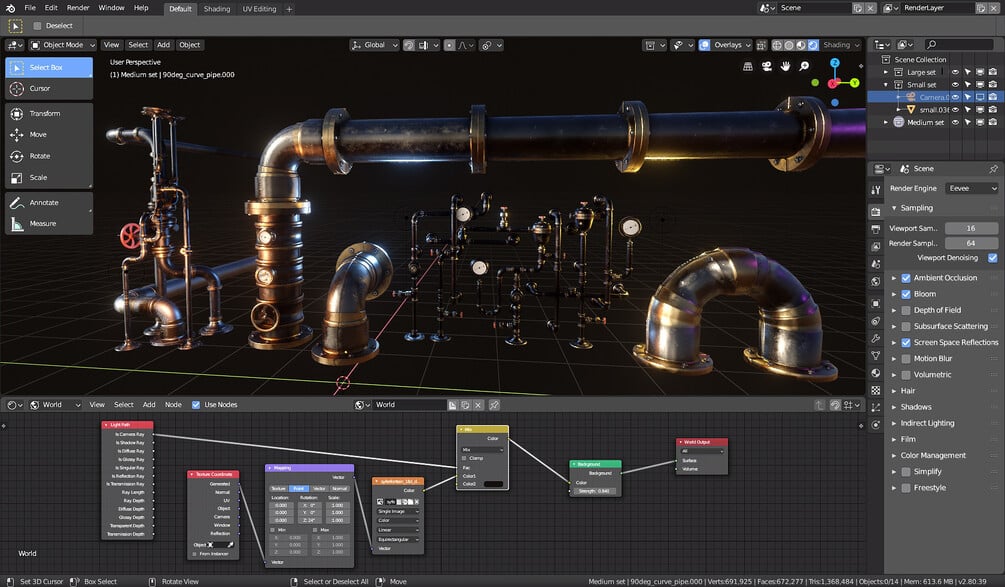Open the Output properties tab icon

pyautogui.click(x=876, y=229)
